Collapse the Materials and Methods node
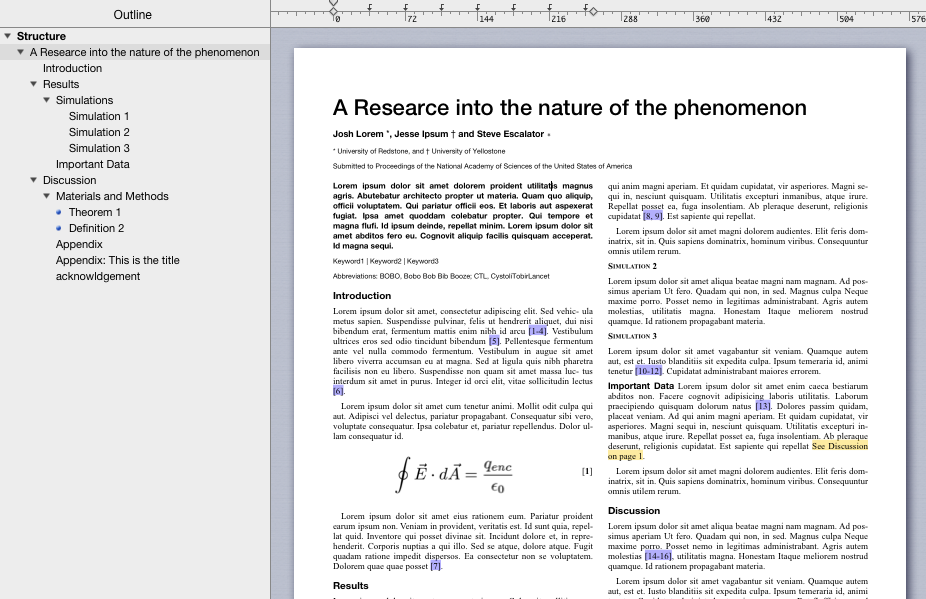Viewport: 926px width, 599px height. 46,196
